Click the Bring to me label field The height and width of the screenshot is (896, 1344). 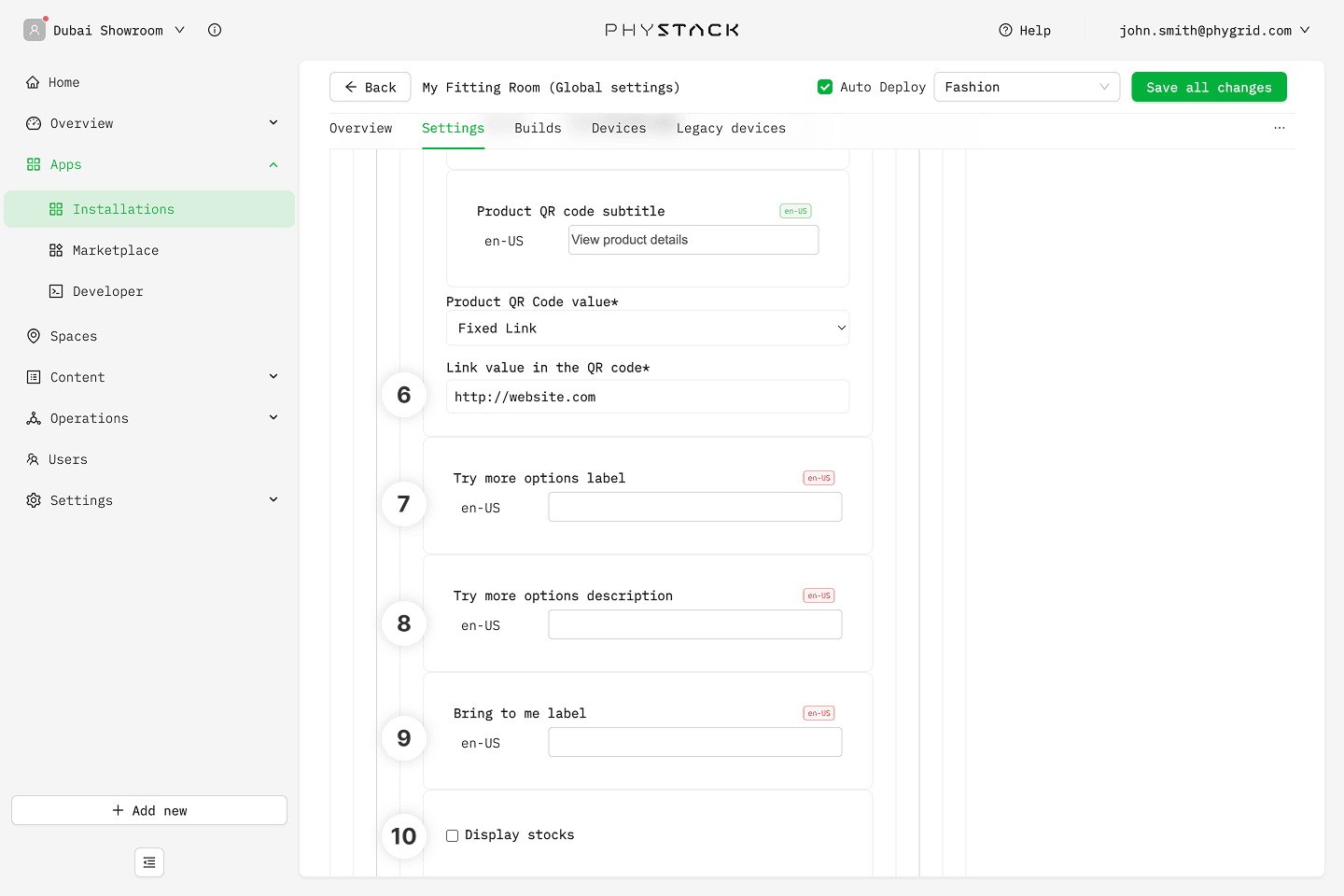(695, 742)
